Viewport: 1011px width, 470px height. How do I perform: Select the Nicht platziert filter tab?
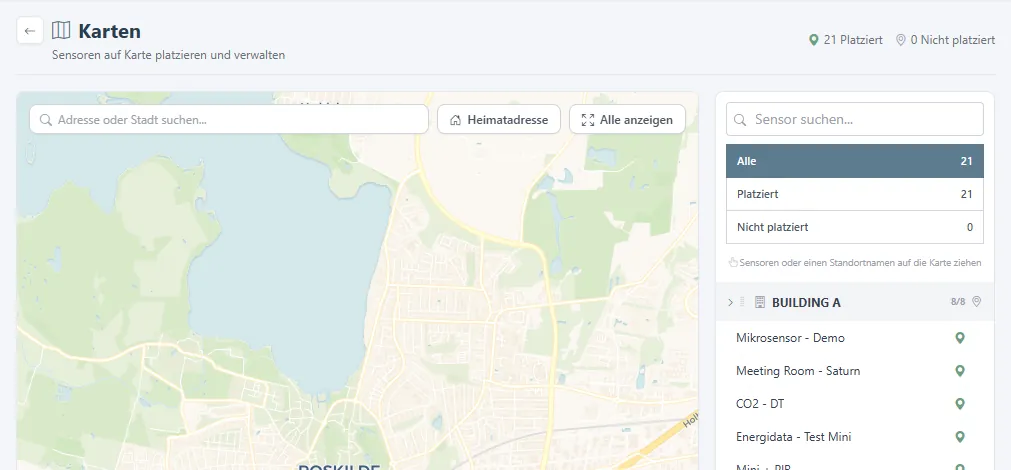click(x=855, y=227)
